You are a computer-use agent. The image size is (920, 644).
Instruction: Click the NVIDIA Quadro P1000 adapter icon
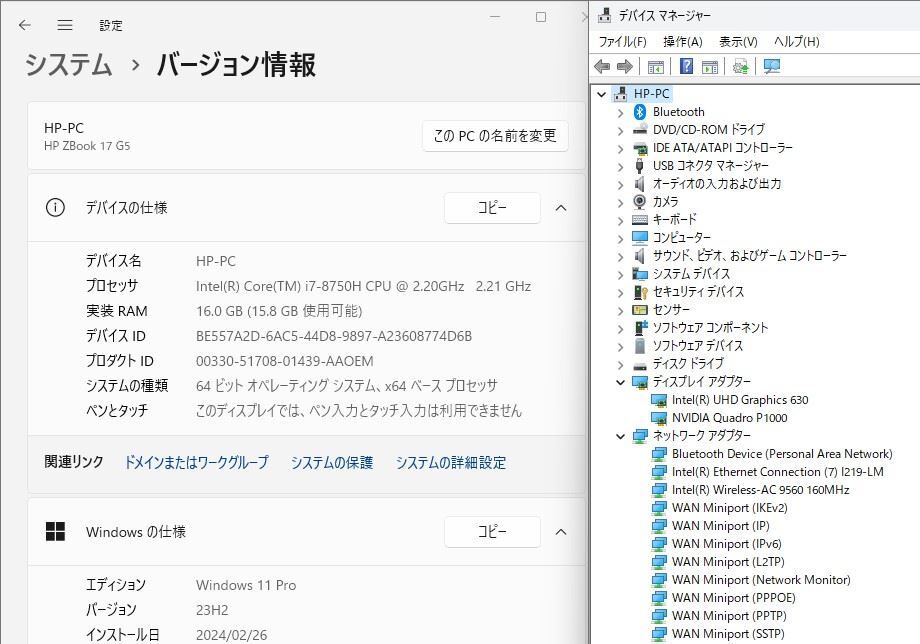pos(659,418)
